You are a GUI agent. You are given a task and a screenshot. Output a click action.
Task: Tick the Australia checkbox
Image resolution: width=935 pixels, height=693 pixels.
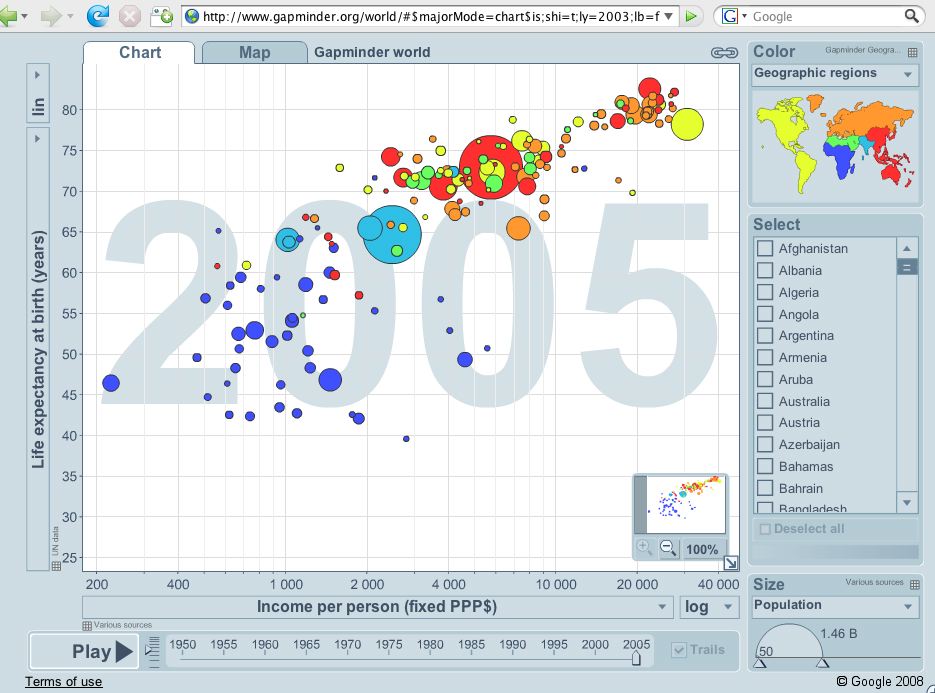point(764,401)
